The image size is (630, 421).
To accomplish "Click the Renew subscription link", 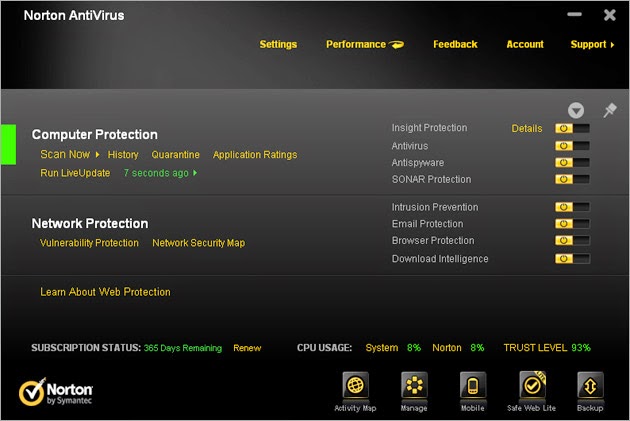I will pyautogui.click(x=247, y=348).
